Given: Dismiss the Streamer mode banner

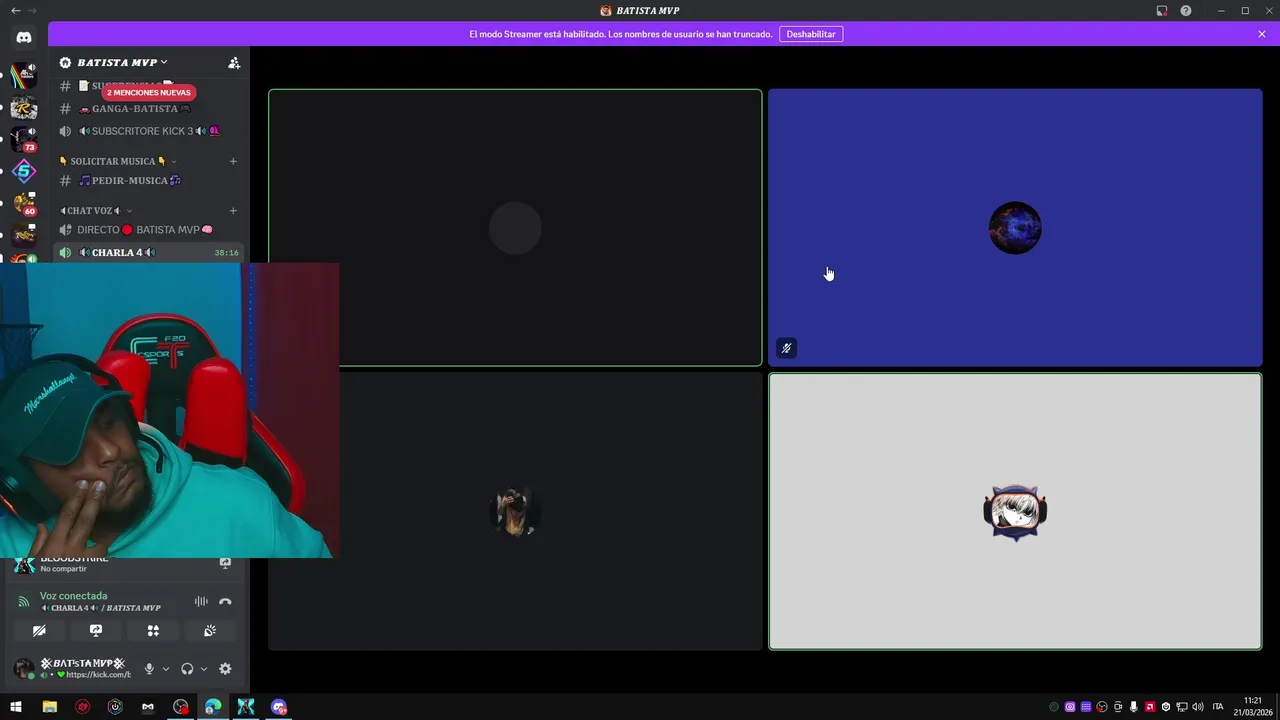Looking at the screenshot, I should tap(1262, 34).
